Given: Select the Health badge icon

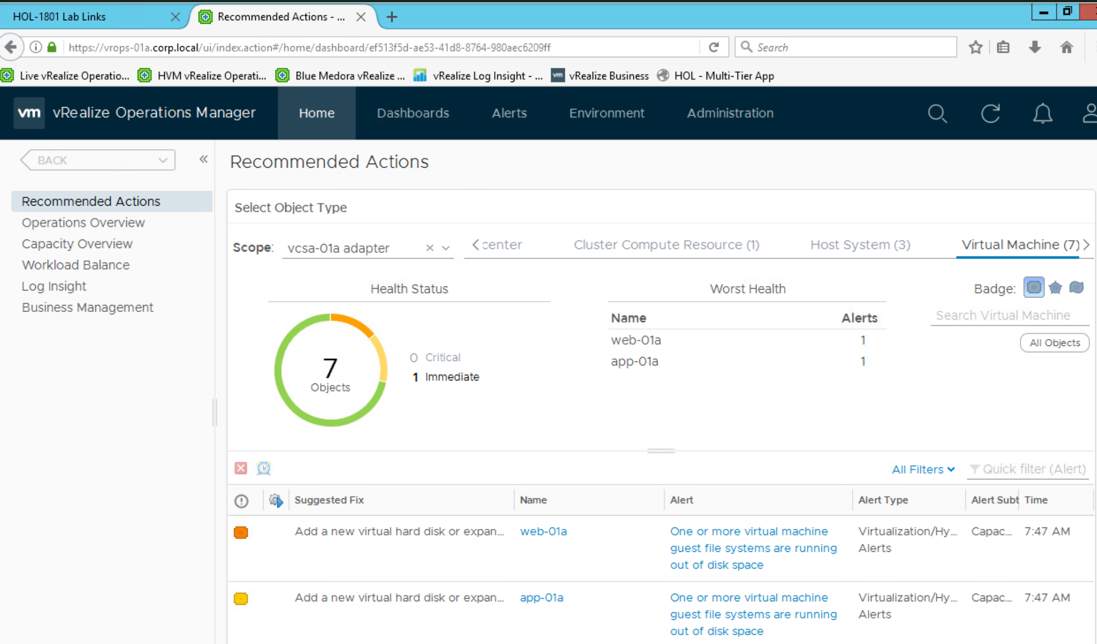Looking at the screenshot, I should (1033, 287).
